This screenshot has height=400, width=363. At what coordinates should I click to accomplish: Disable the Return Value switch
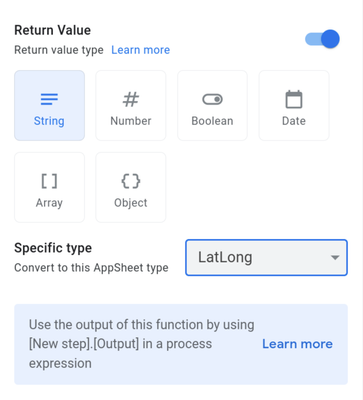pyautogui.click(x=322, y=39)
